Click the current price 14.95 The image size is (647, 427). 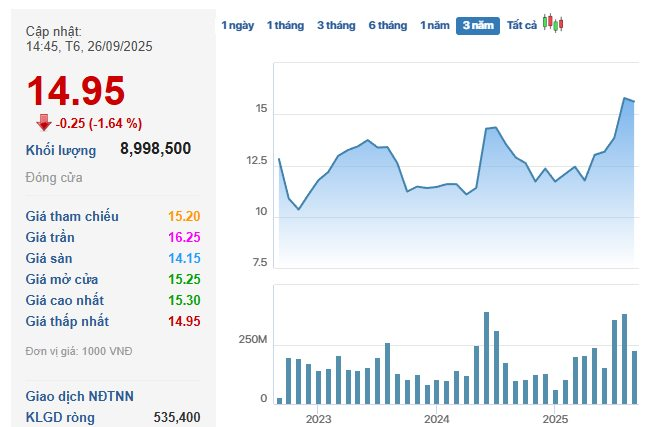(x=76, y=91)
